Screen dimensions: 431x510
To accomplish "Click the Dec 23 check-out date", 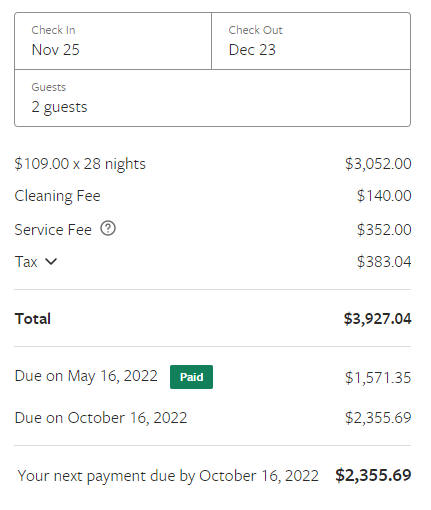I will coord(252,50).
